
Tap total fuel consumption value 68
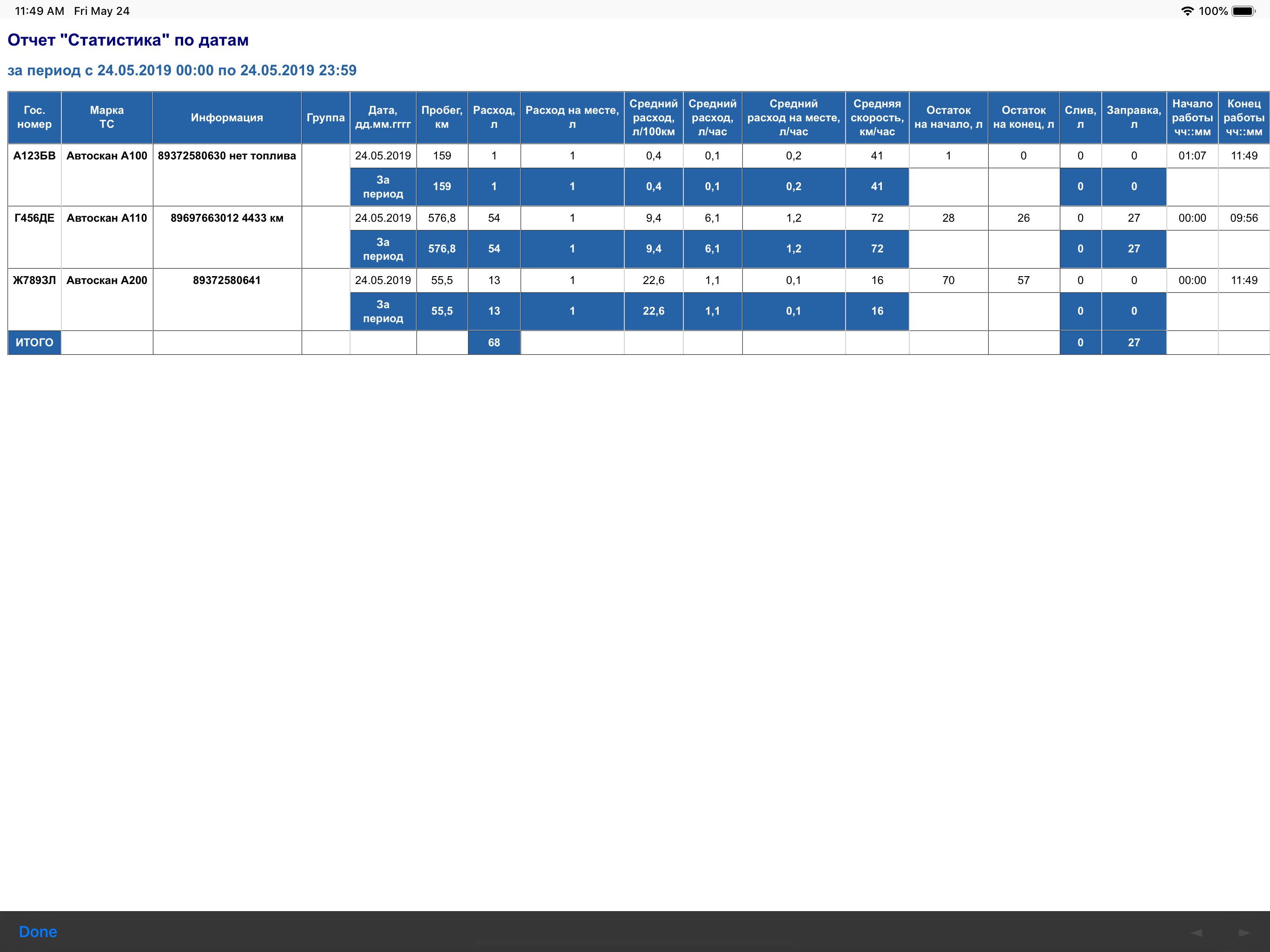pyautogui.click(x=494, y=342)
